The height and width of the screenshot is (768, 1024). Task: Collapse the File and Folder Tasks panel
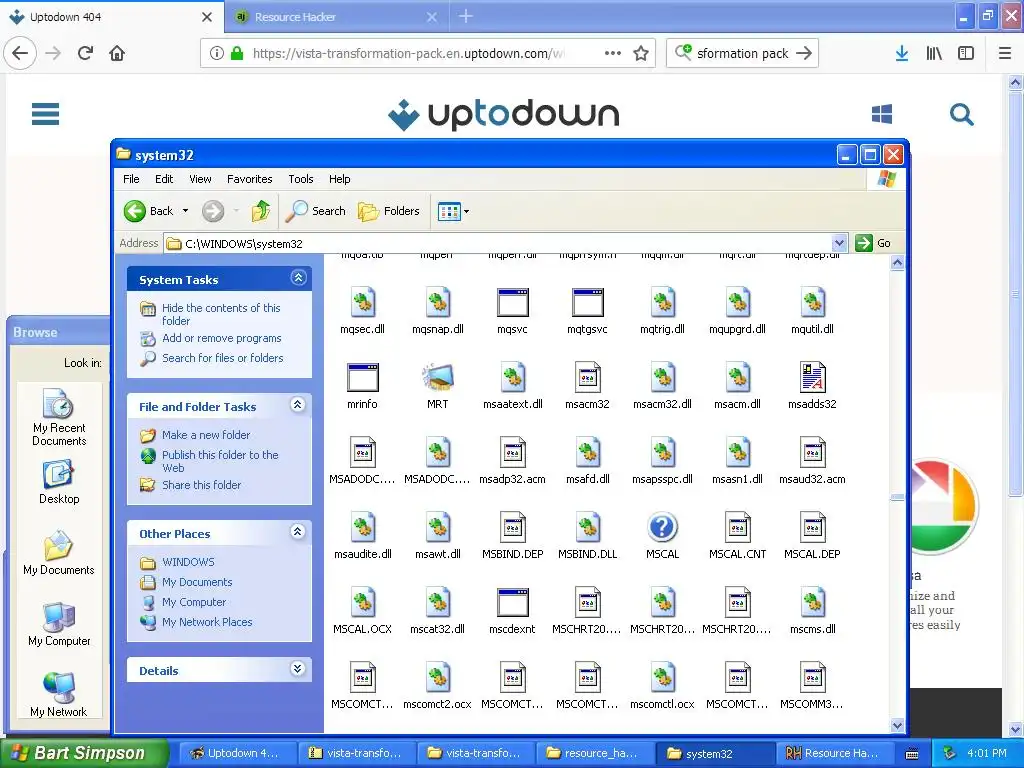click(298, 405)
